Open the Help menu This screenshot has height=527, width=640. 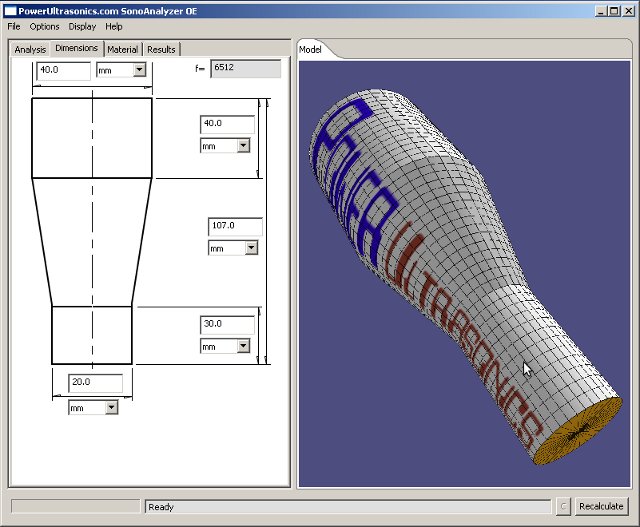point(113,27)
